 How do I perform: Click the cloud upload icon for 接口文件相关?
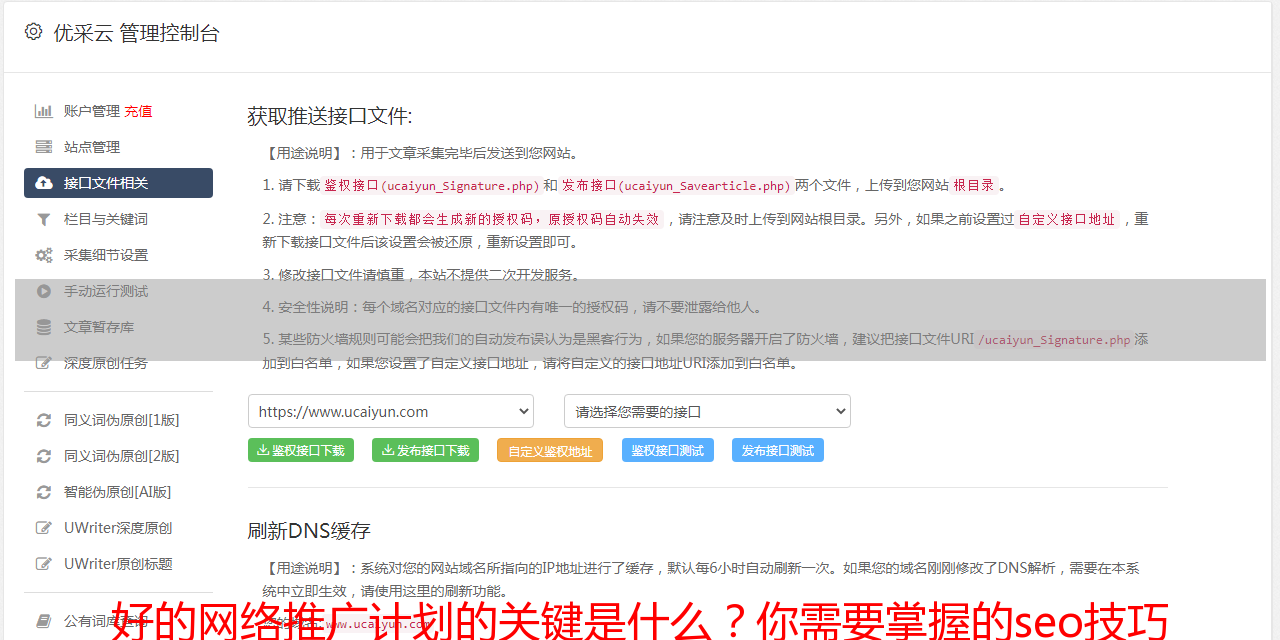pos(44,183)
